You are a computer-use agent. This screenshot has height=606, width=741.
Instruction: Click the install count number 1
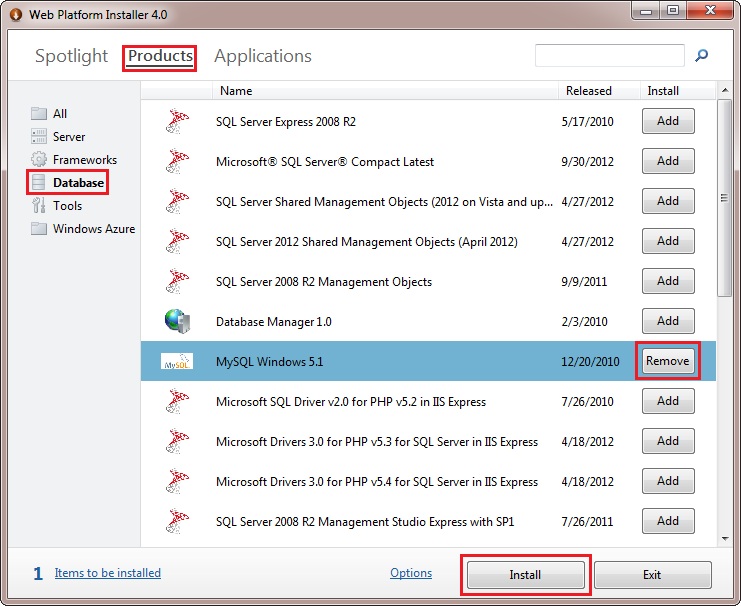click(x=38, y=573)
